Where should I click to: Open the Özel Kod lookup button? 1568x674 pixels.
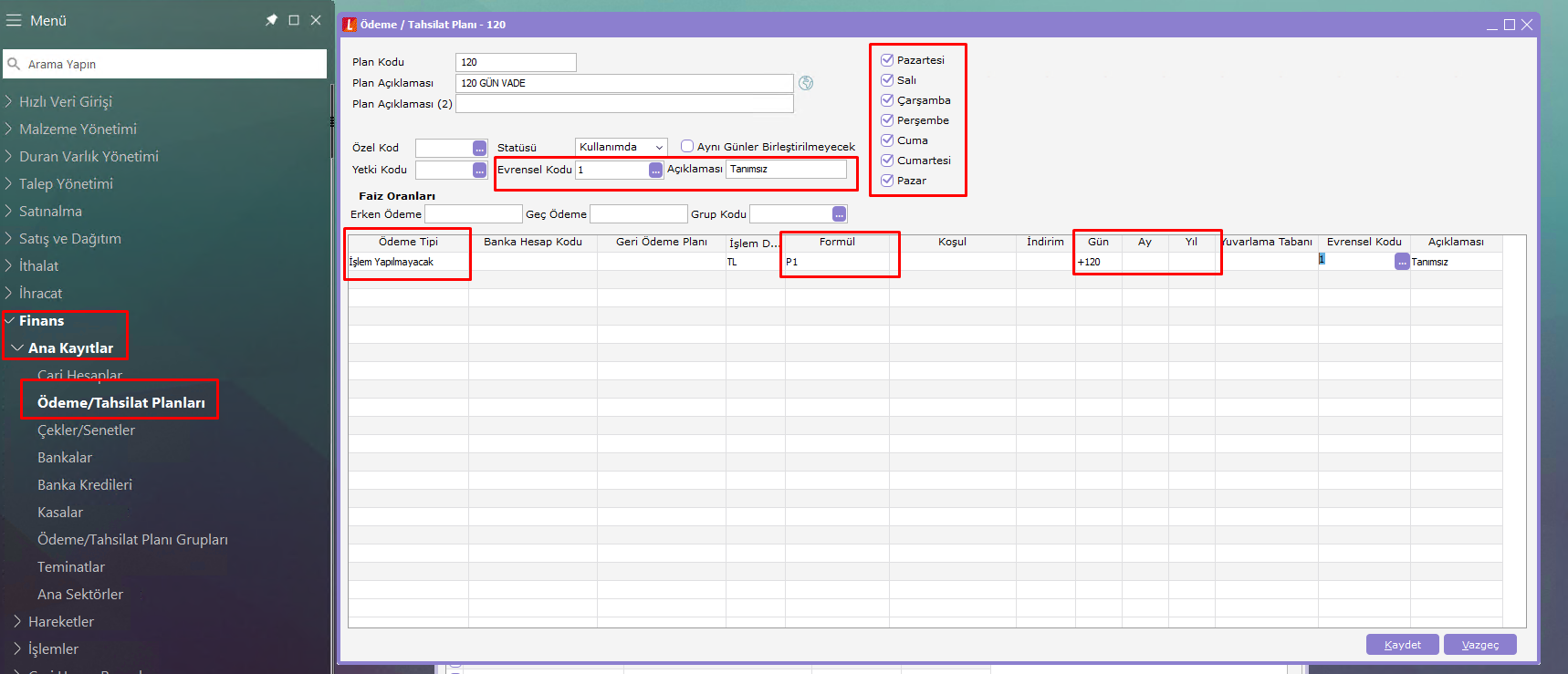pos(479,148)
